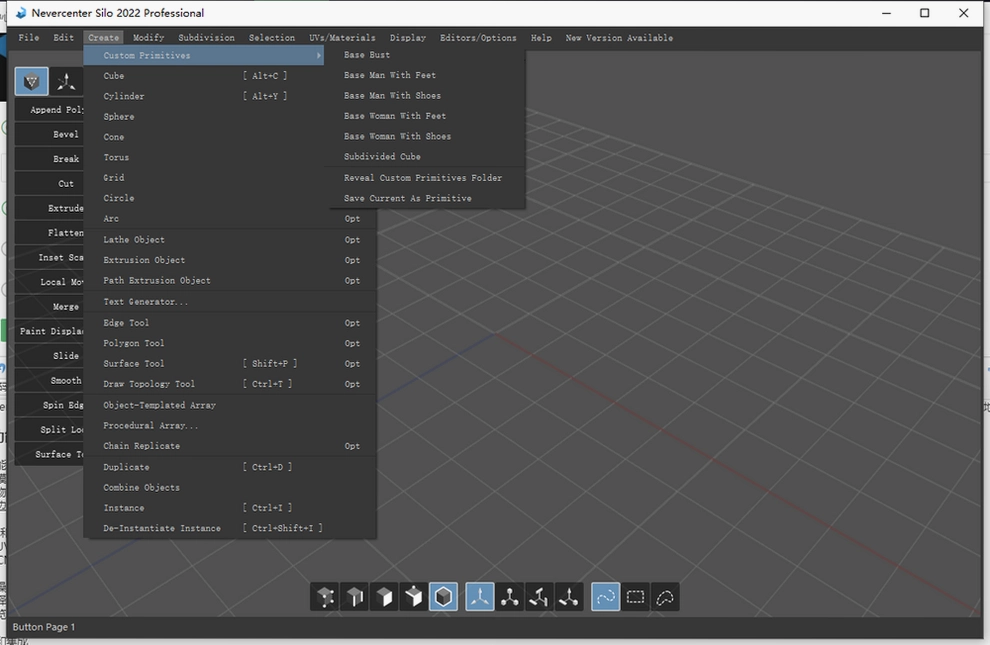This screenshot has height=645, width=990.
Task: Open Path Extrusion Object options via Opt
Action: tap(352, 280)
